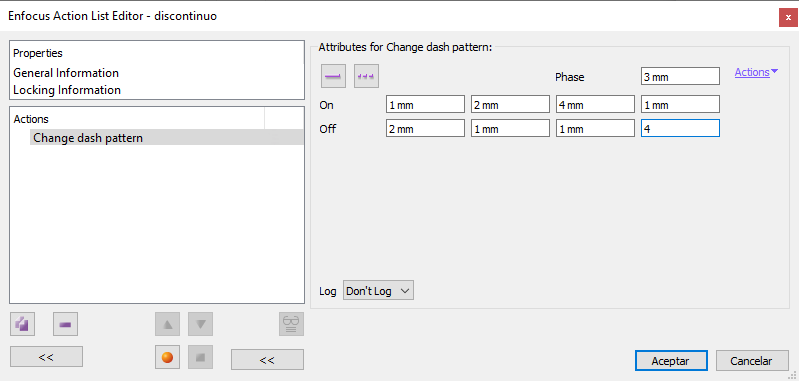
Task: Select the dashed line pattern icon
Action: (366, 76)
